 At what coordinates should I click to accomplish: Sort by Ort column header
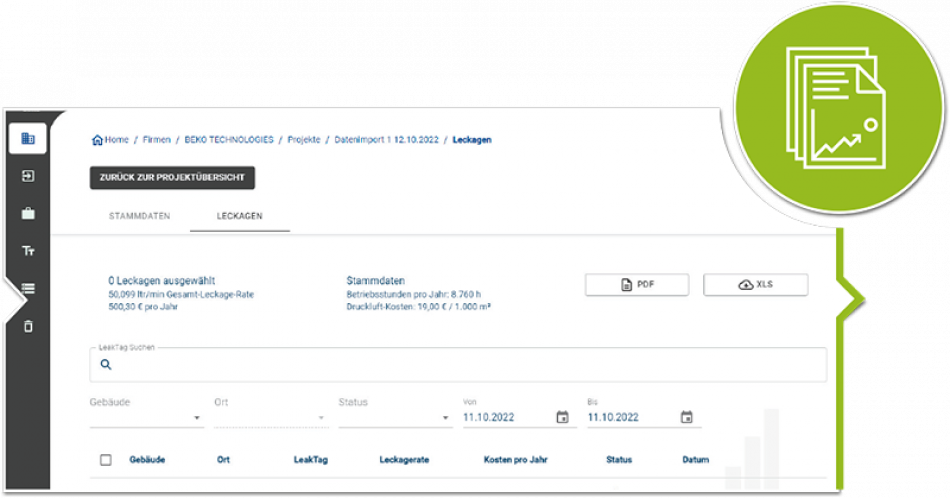pos(224,460)
